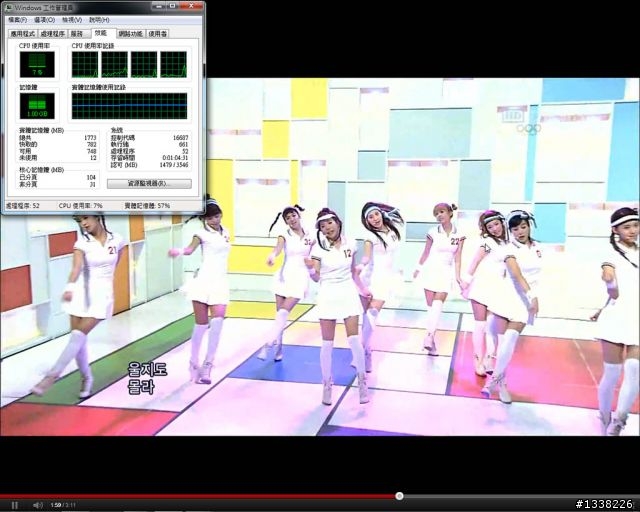
Task: Open the 說明(H) menu in Task Manager
Action: [99, 20]
